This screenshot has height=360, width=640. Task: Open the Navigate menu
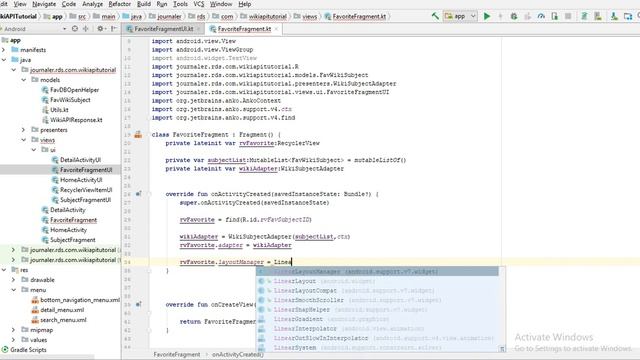click(44, 4)
